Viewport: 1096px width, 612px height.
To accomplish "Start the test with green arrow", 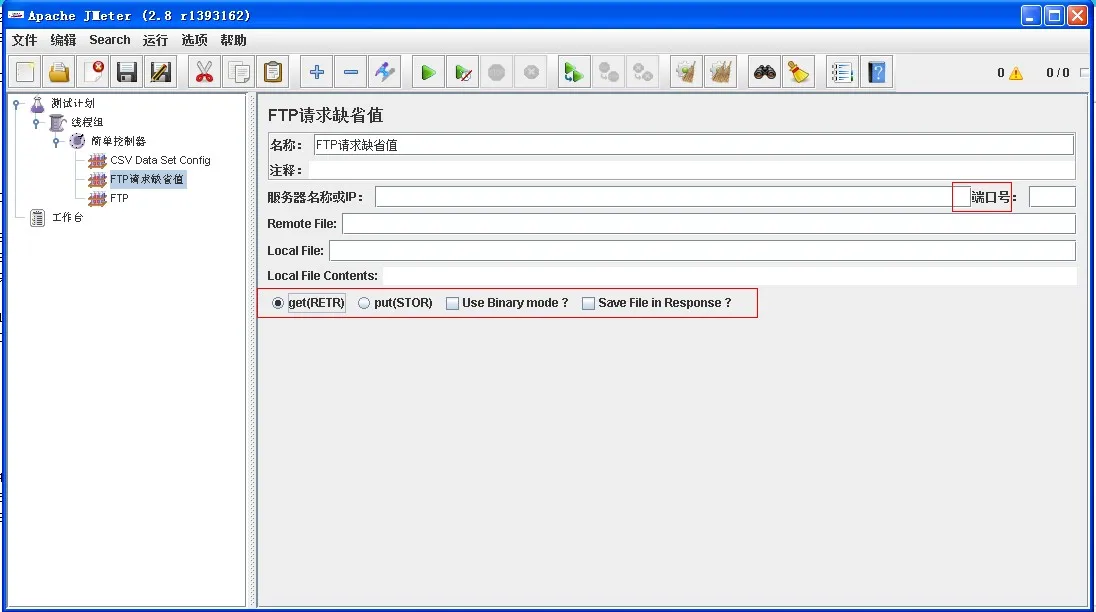I will (x=428, y=72).
